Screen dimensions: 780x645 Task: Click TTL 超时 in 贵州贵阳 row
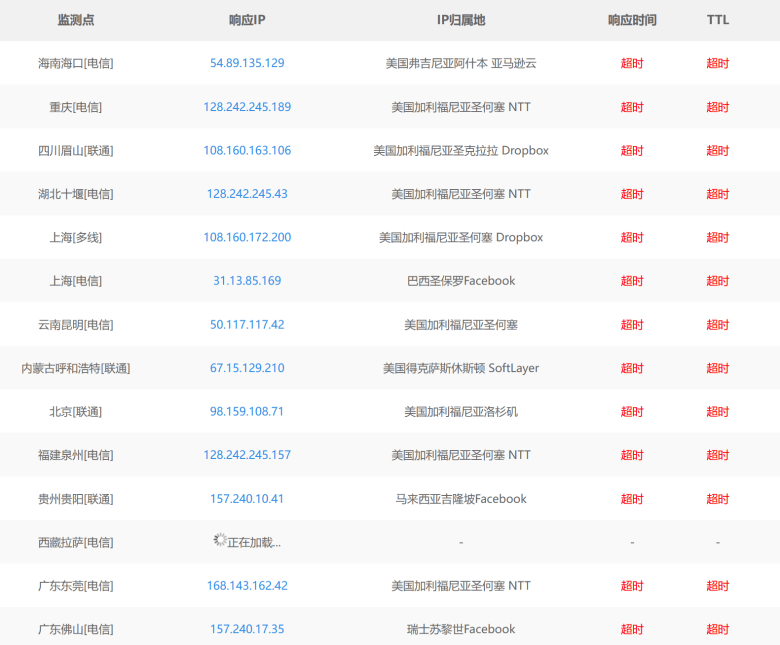tap(717, 499)
